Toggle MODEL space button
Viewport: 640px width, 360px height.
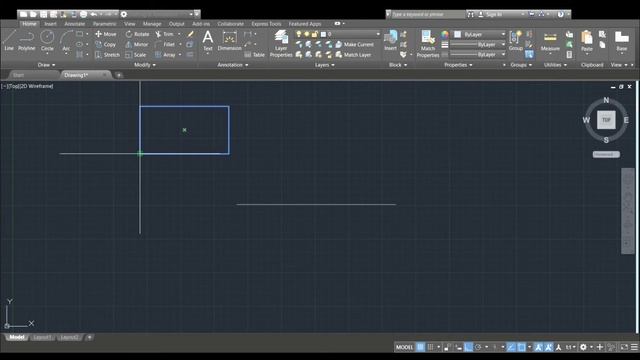coord(404,347)
